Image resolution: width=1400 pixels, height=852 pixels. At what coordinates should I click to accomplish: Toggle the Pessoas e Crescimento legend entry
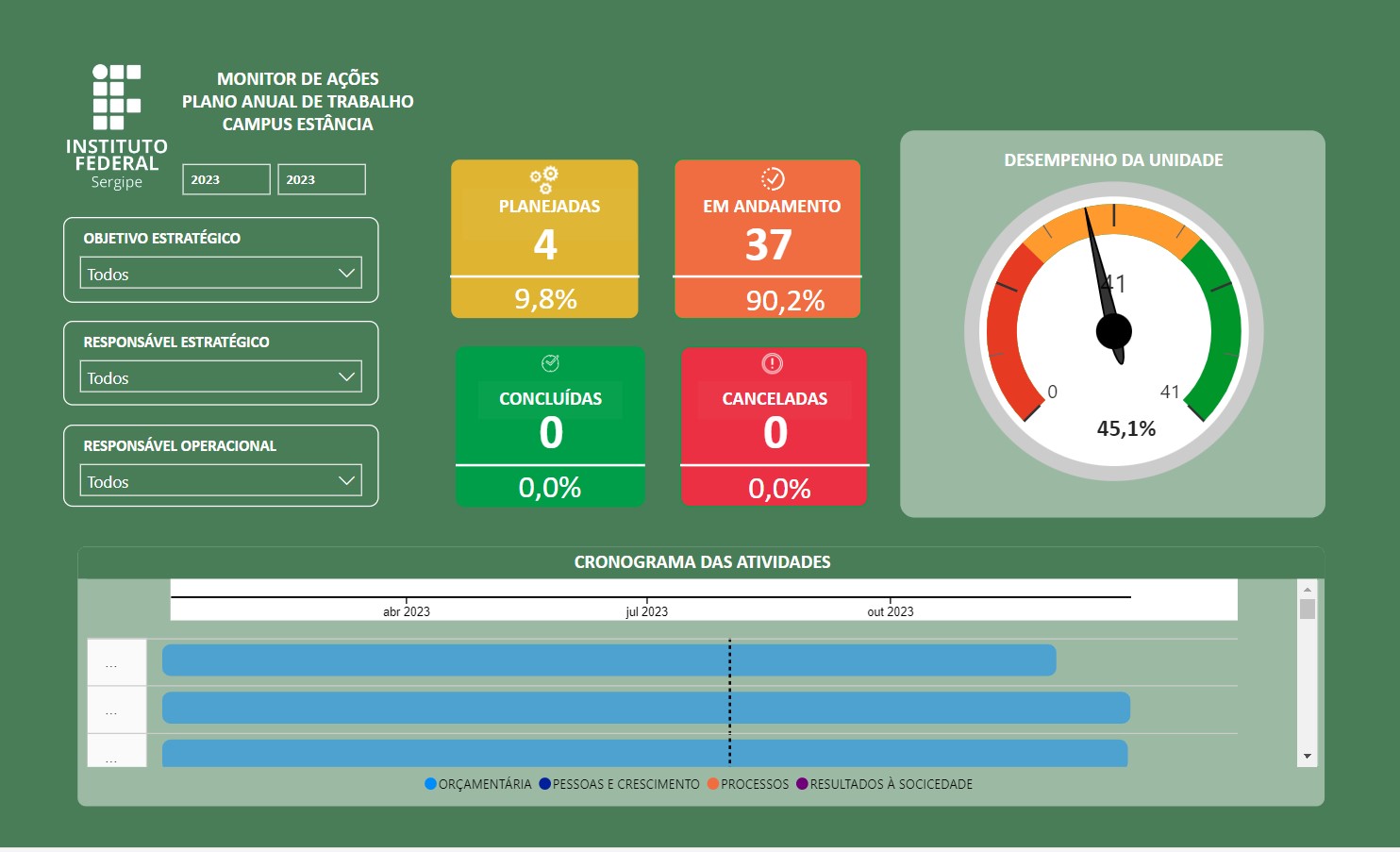[x=619, y=784]
